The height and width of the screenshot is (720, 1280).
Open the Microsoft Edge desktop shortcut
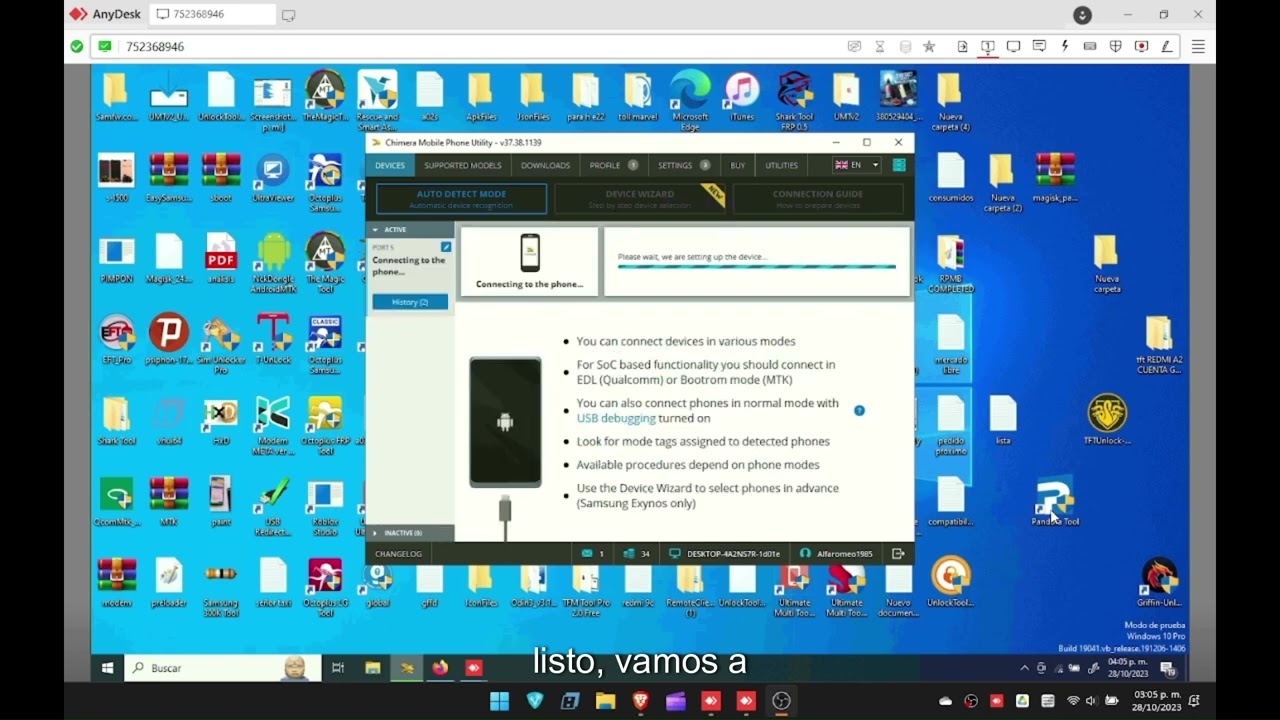[x=690, y=100]
